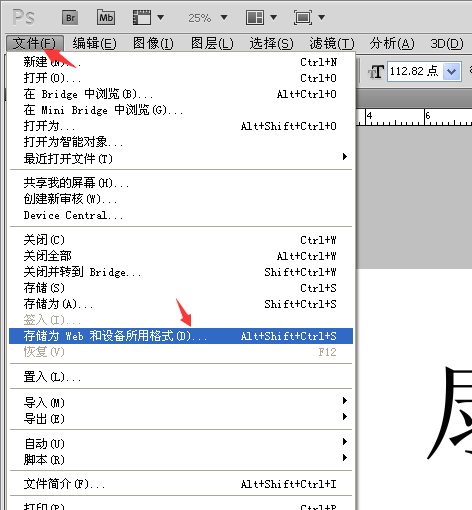Select 共享我的屏幕(H)...
Viewport: 472px width, 510px height.
tap(181, 183)
